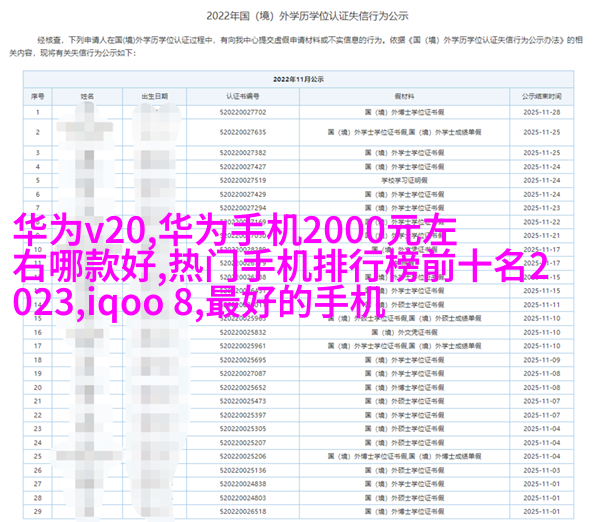
Task: Select certificate number 520220026518
Action: point(243,511)
